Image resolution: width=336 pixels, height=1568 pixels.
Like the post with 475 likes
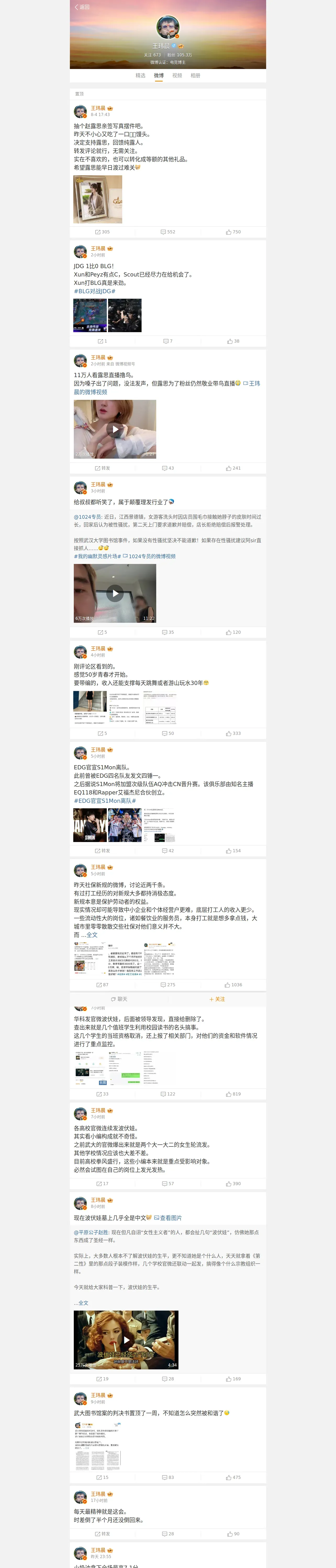234,1477
